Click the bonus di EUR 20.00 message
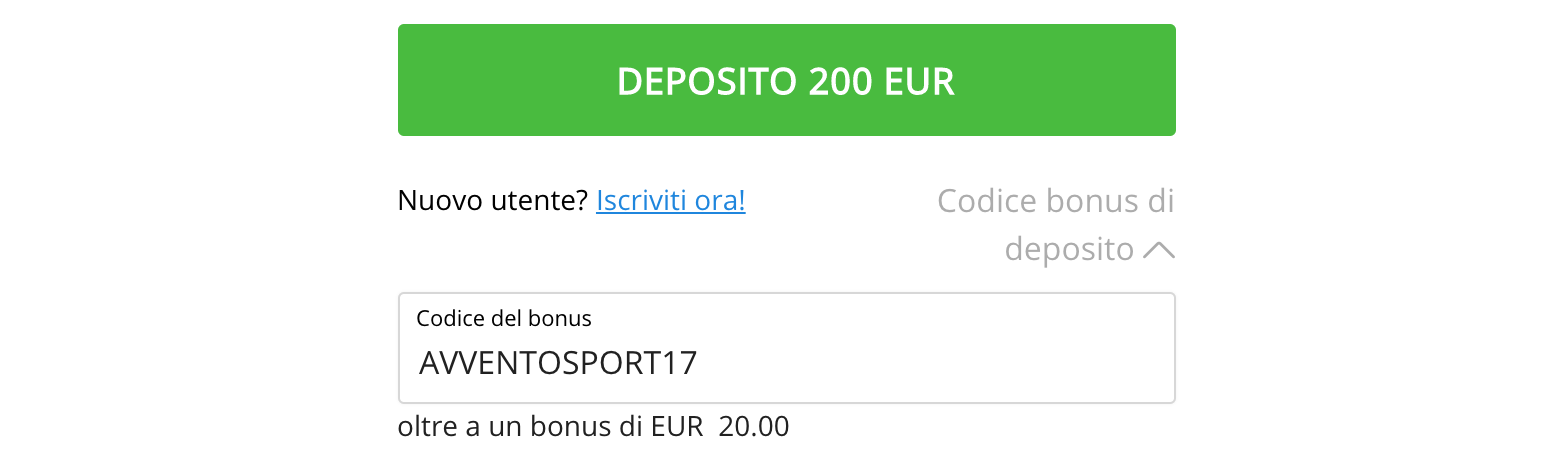The height and width of the screenshot is (456, 1560). click(x=593, y=427)
